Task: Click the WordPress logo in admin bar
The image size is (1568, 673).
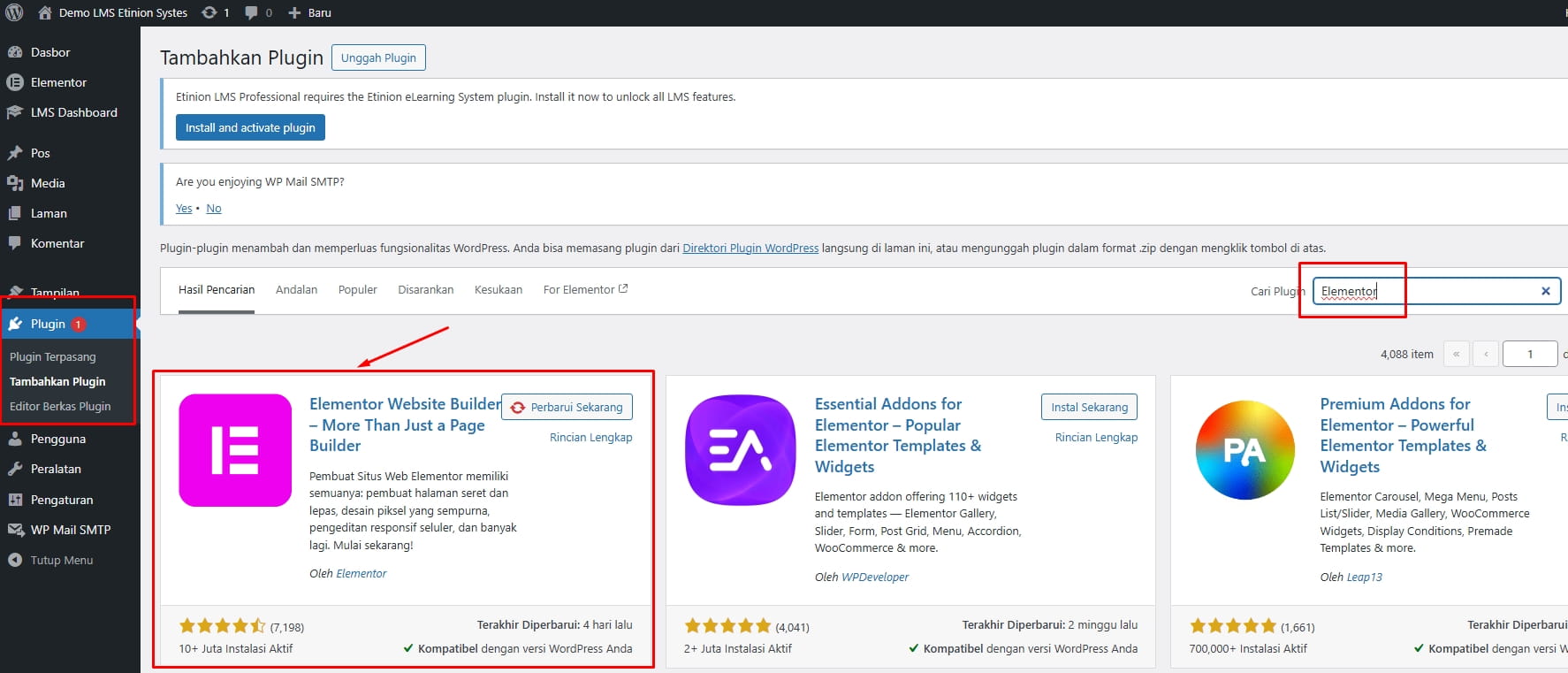Action: pyautogui.click(x=14, y=12)
